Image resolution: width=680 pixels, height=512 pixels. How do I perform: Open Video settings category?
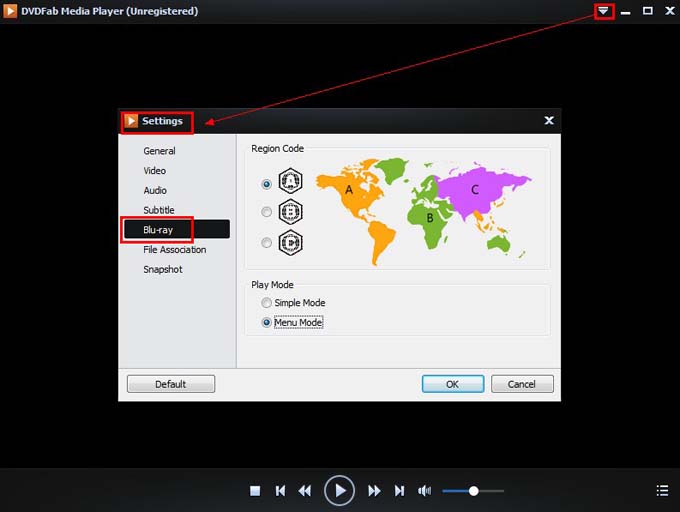(154, 170)
